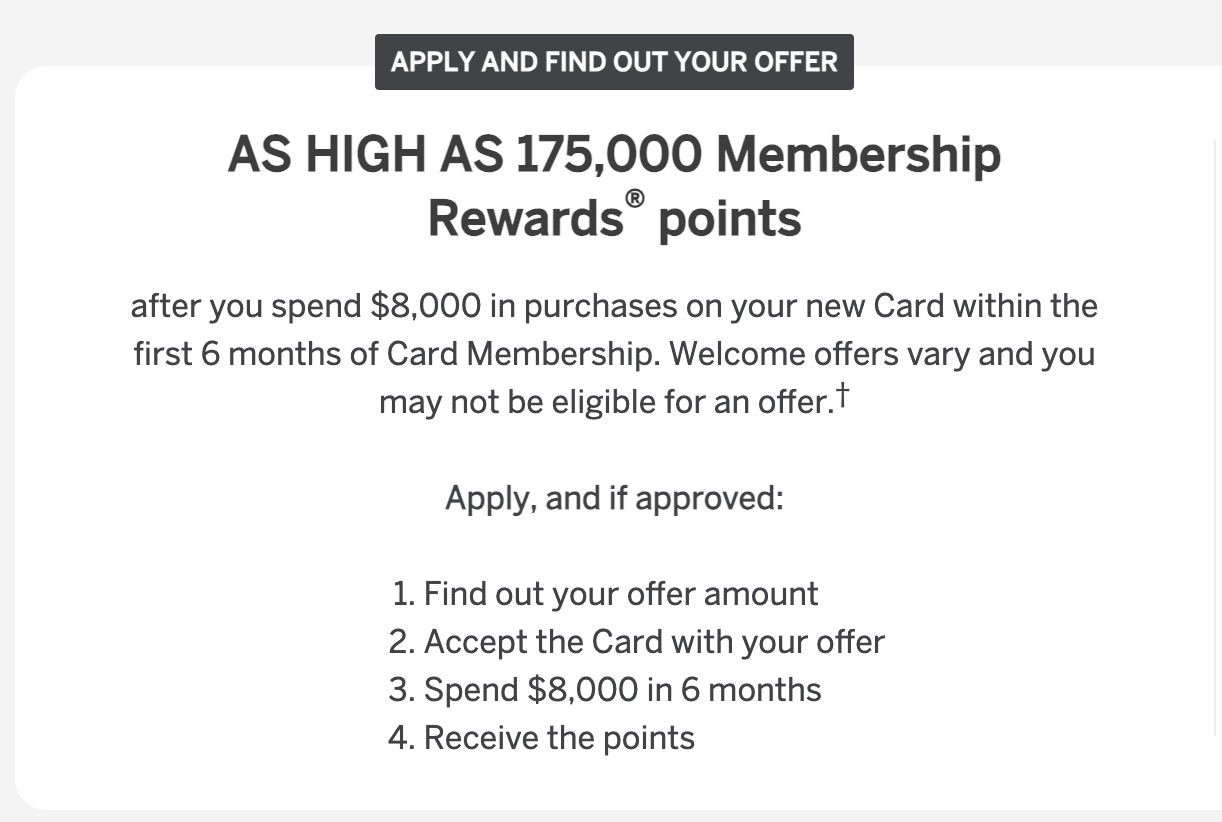Click the "first 6 months of Card Membership" text
This screenshot has width=1222, height=822.
398,354
